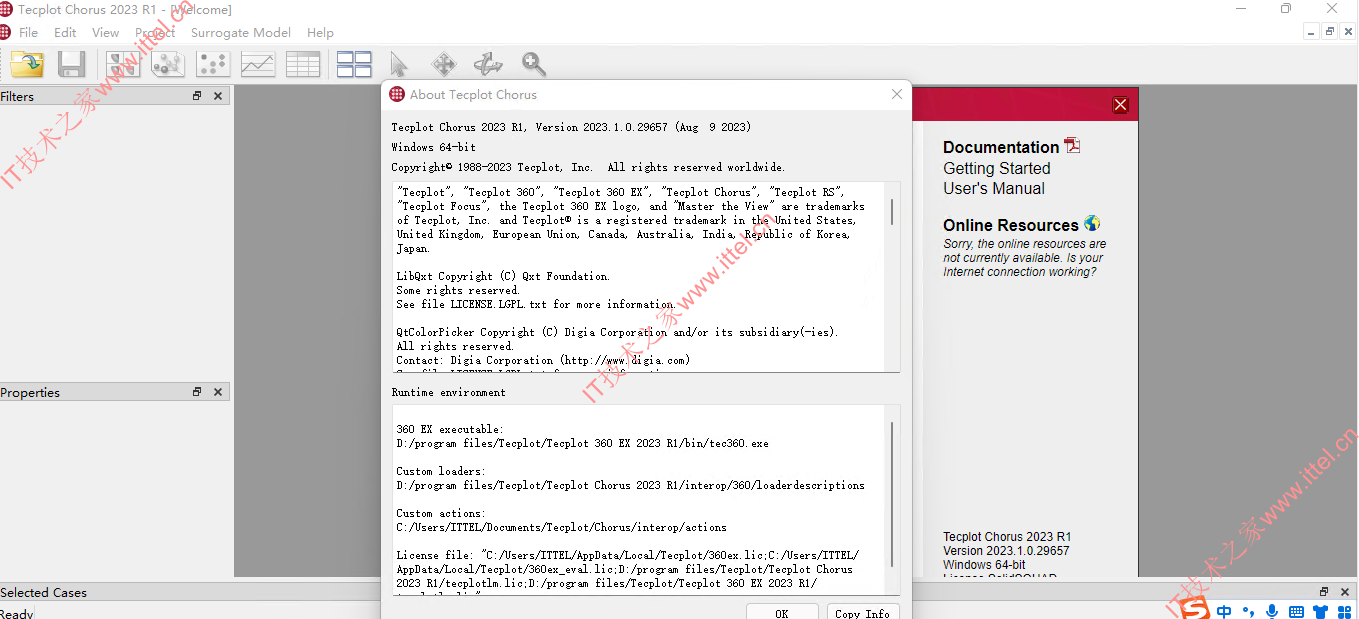Open the Edit menu

coord(65,32)
